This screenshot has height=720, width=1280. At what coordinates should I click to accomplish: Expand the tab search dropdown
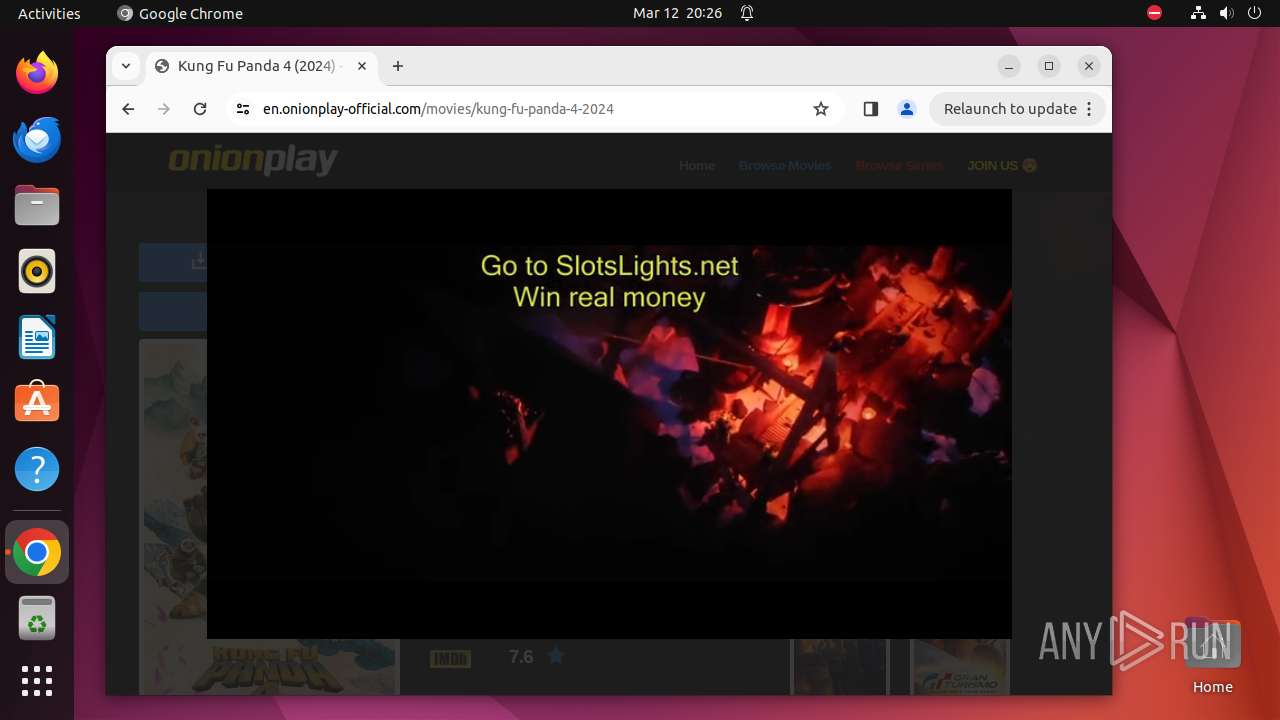tap(126, 66)
